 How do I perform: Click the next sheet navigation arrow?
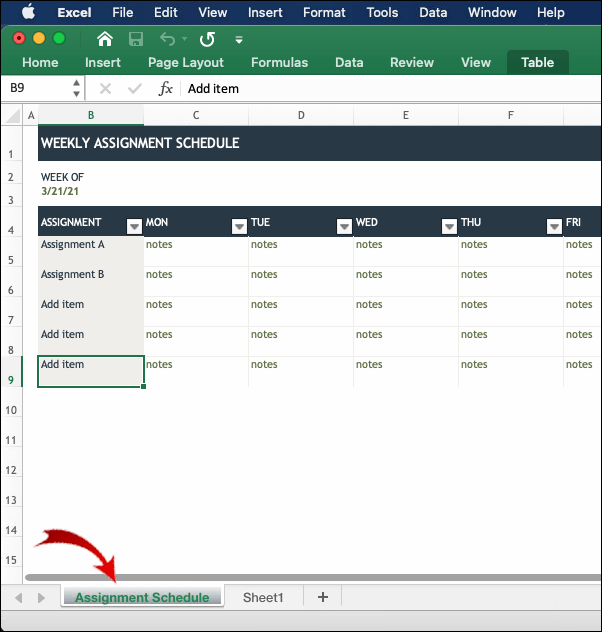click(41, 597)
